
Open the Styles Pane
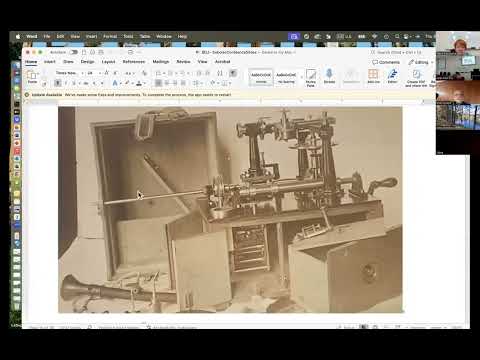tap(311, 78)
